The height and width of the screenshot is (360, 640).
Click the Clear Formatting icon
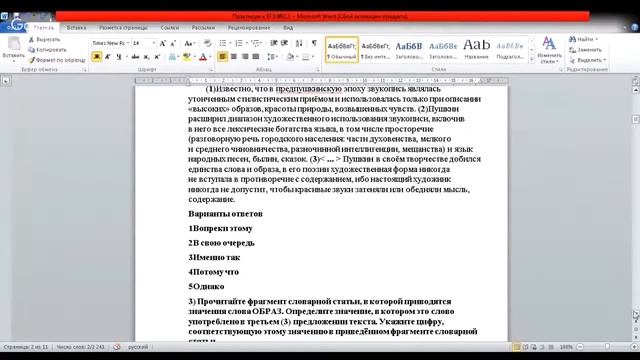[x=207, y=43]
